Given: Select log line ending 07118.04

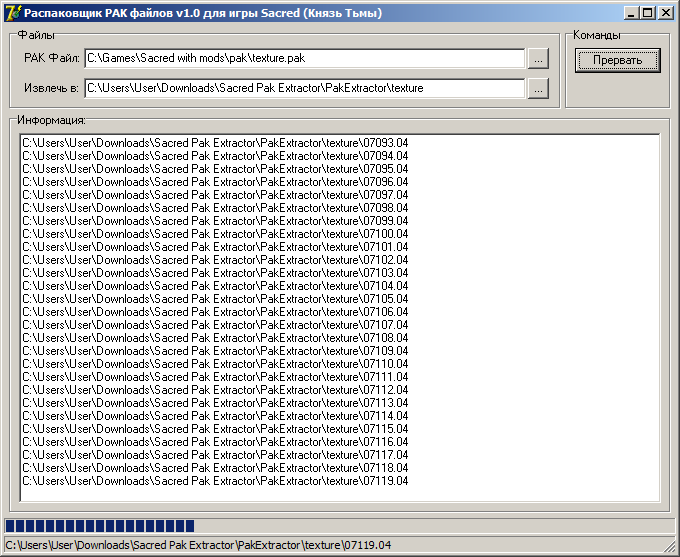Looking at the screenshot, I should coord(215,468).
